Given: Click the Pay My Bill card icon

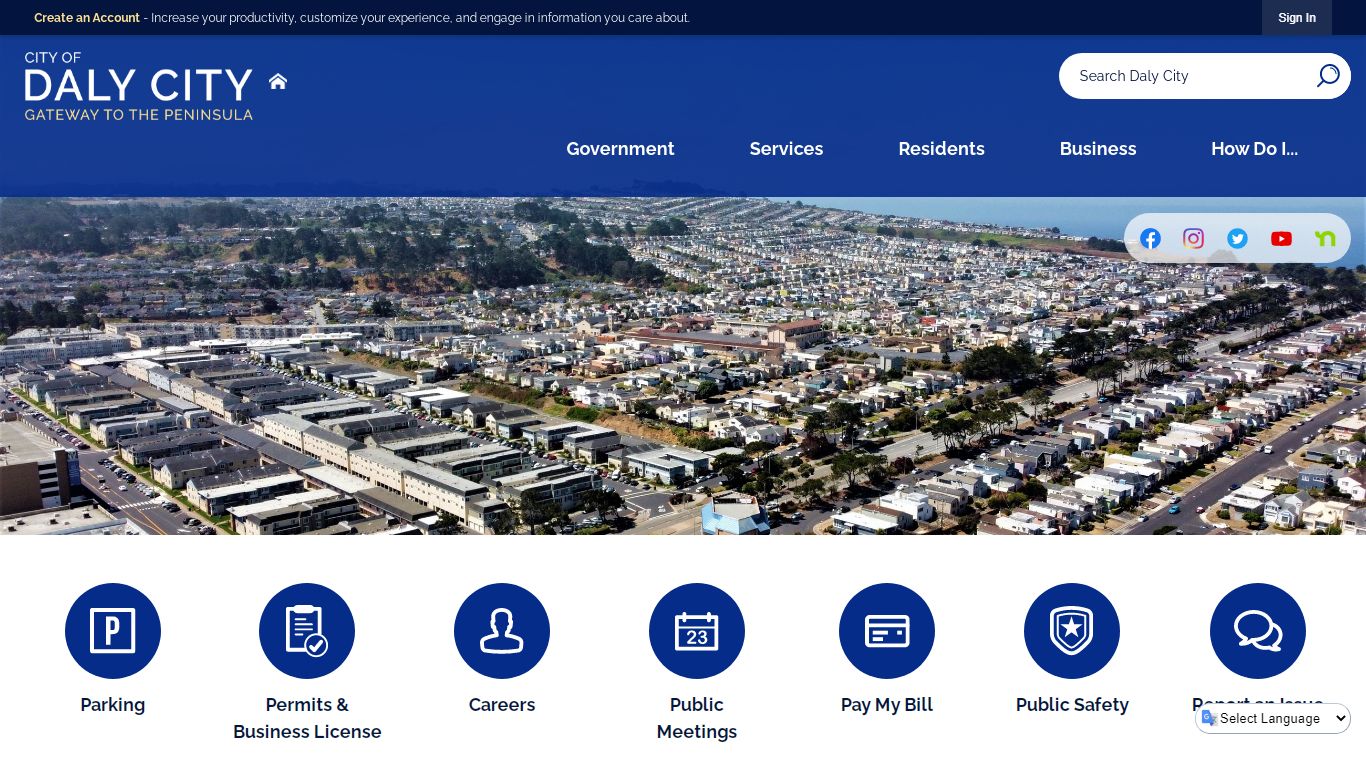Looking at the screenshot, I should 887,631.
